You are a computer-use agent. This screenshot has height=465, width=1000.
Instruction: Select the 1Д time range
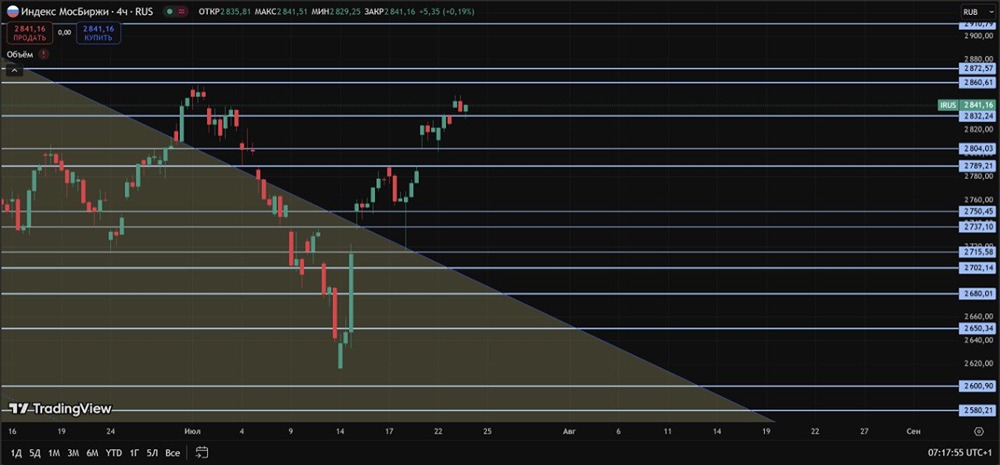tap(16, 453)
